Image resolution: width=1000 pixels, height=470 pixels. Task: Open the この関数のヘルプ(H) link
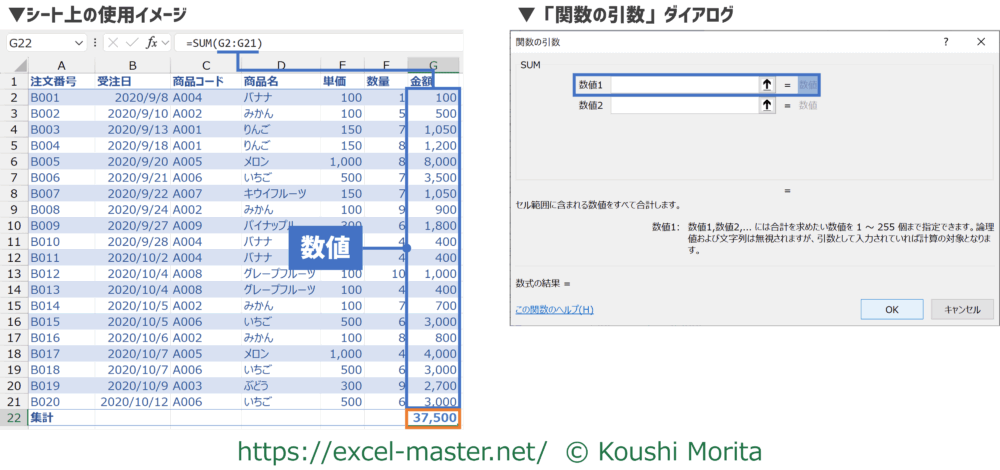(x=553, y=310)
